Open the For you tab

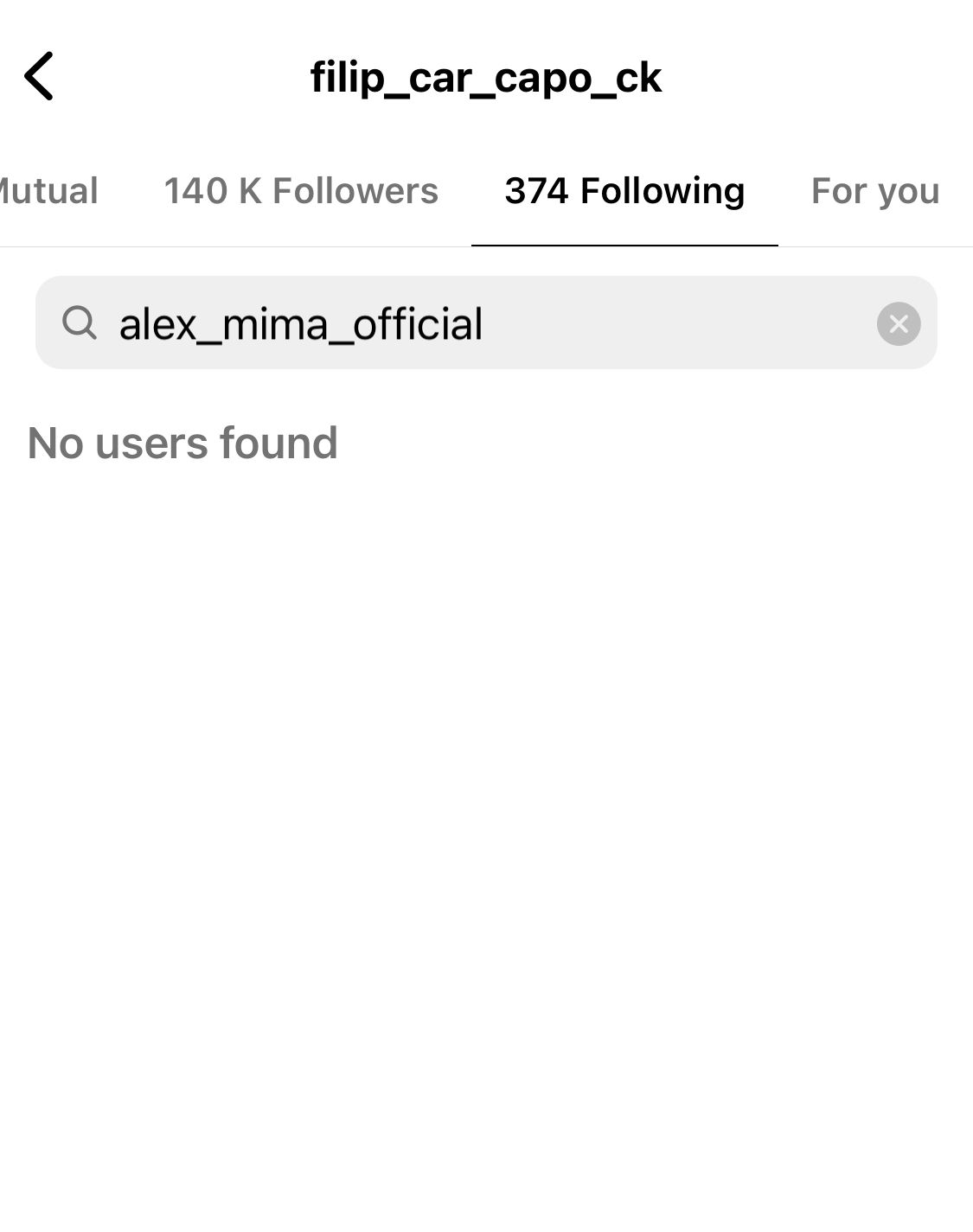(874, 191)
